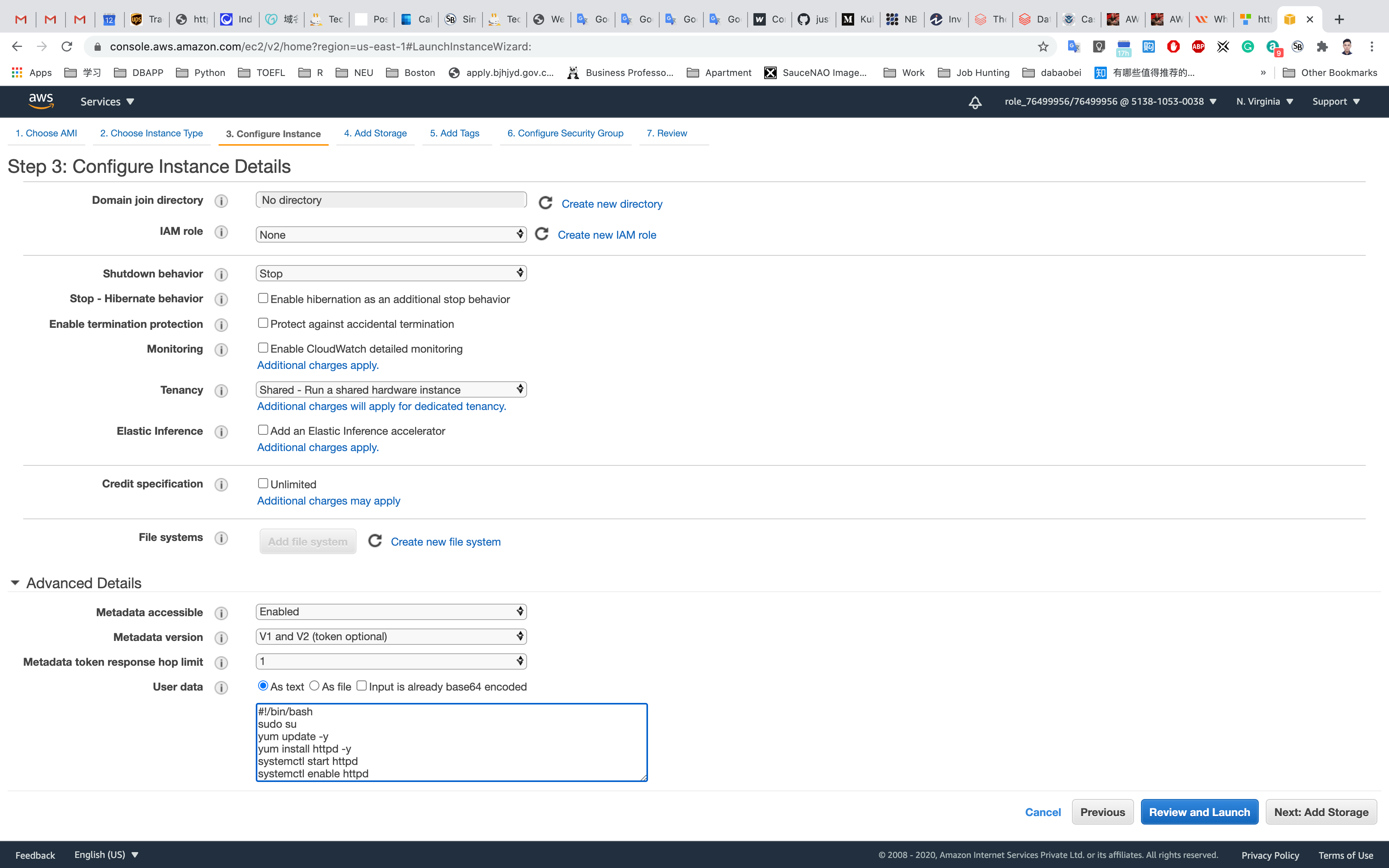The height and width of the screenshot is (868, 1389).
Task: Open info tooltip for Shutdown behavior
Action: [x=221, y=274]
